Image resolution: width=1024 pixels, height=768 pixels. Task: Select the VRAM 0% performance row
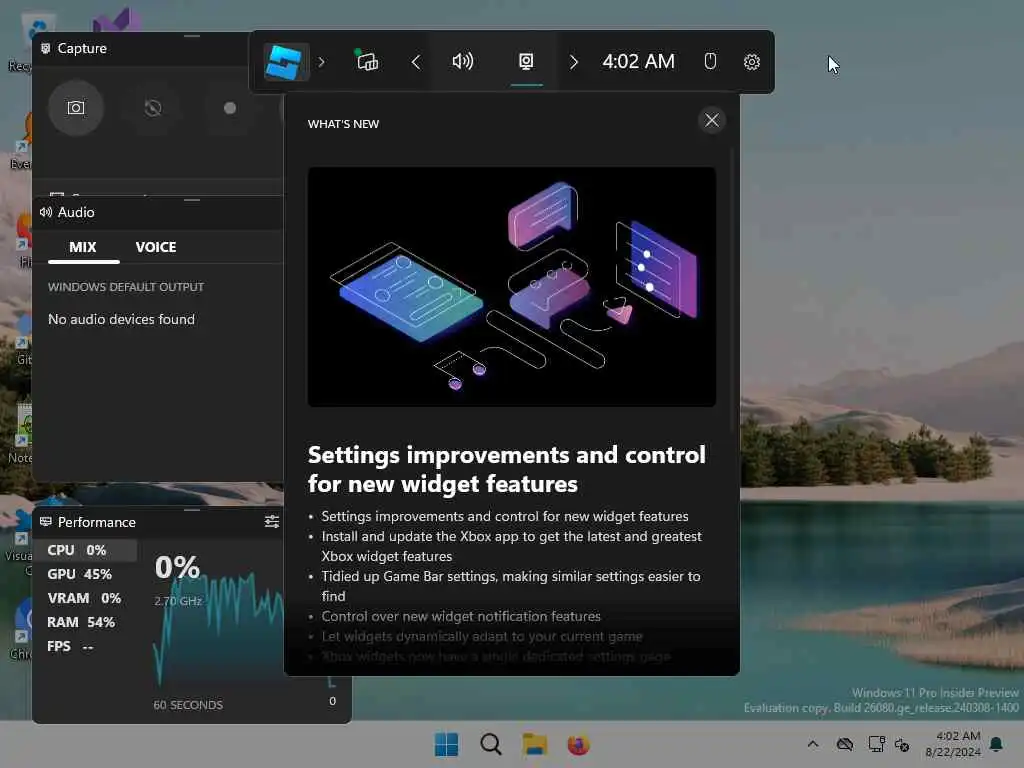85,598
